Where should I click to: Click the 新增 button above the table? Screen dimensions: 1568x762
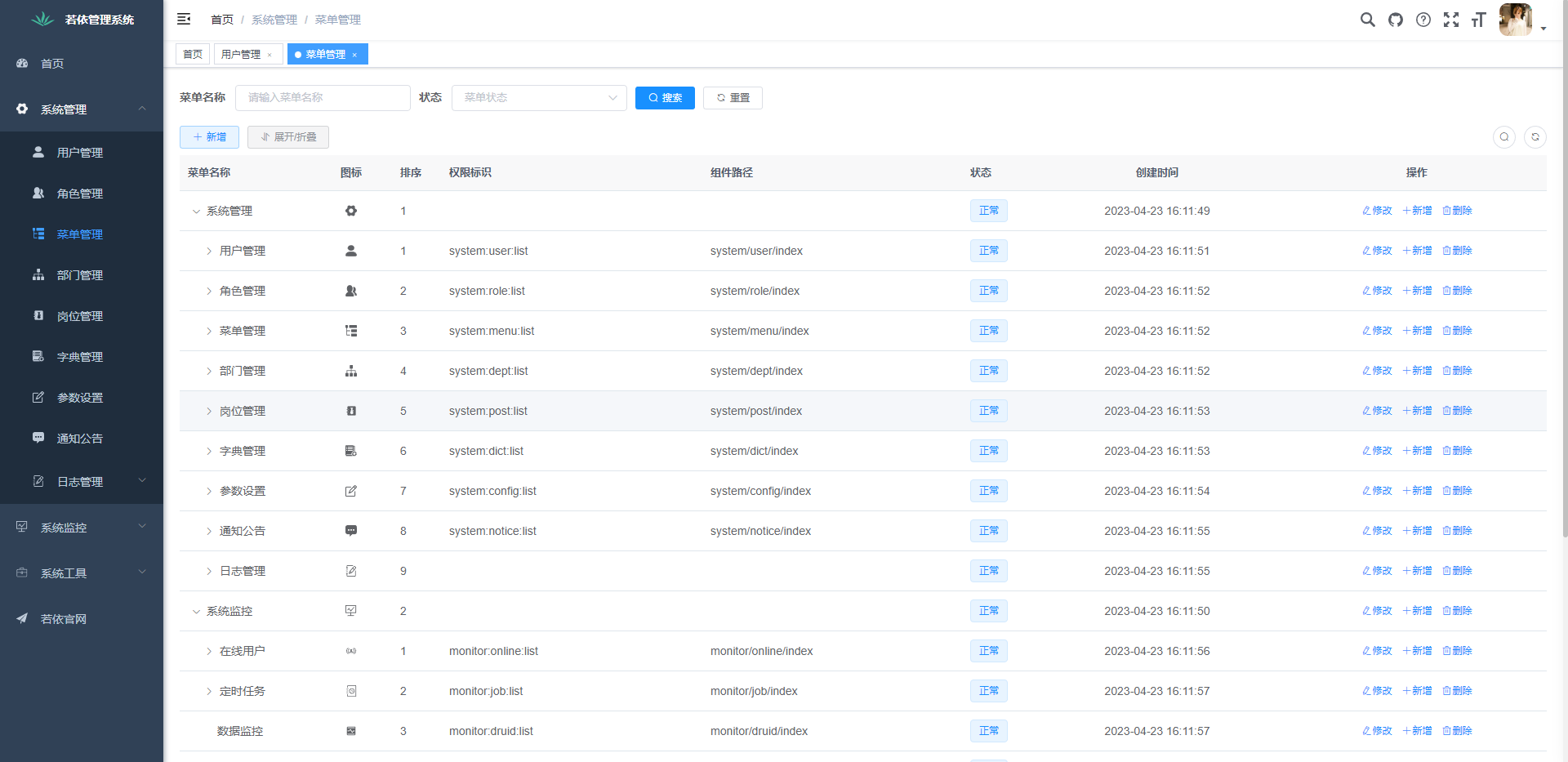click(209, 137)
